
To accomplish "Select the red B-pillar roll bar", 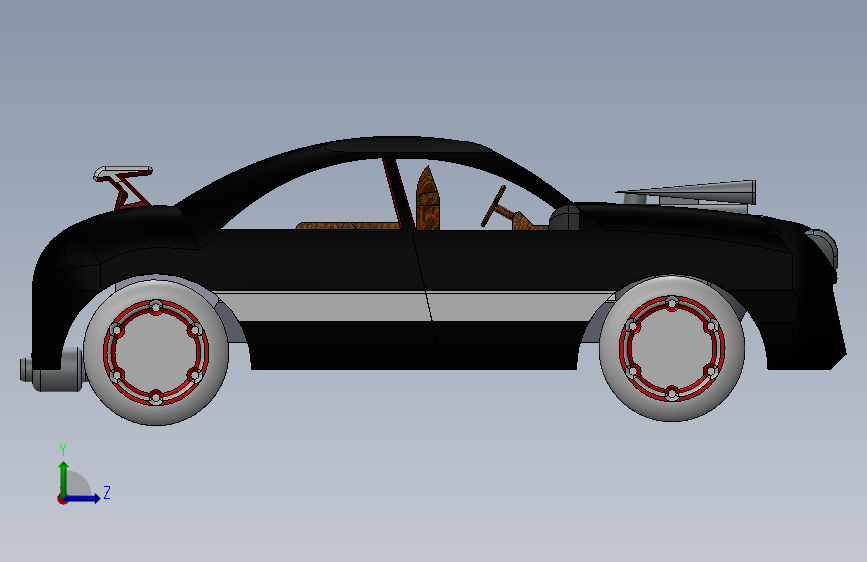I will (398, 194).
